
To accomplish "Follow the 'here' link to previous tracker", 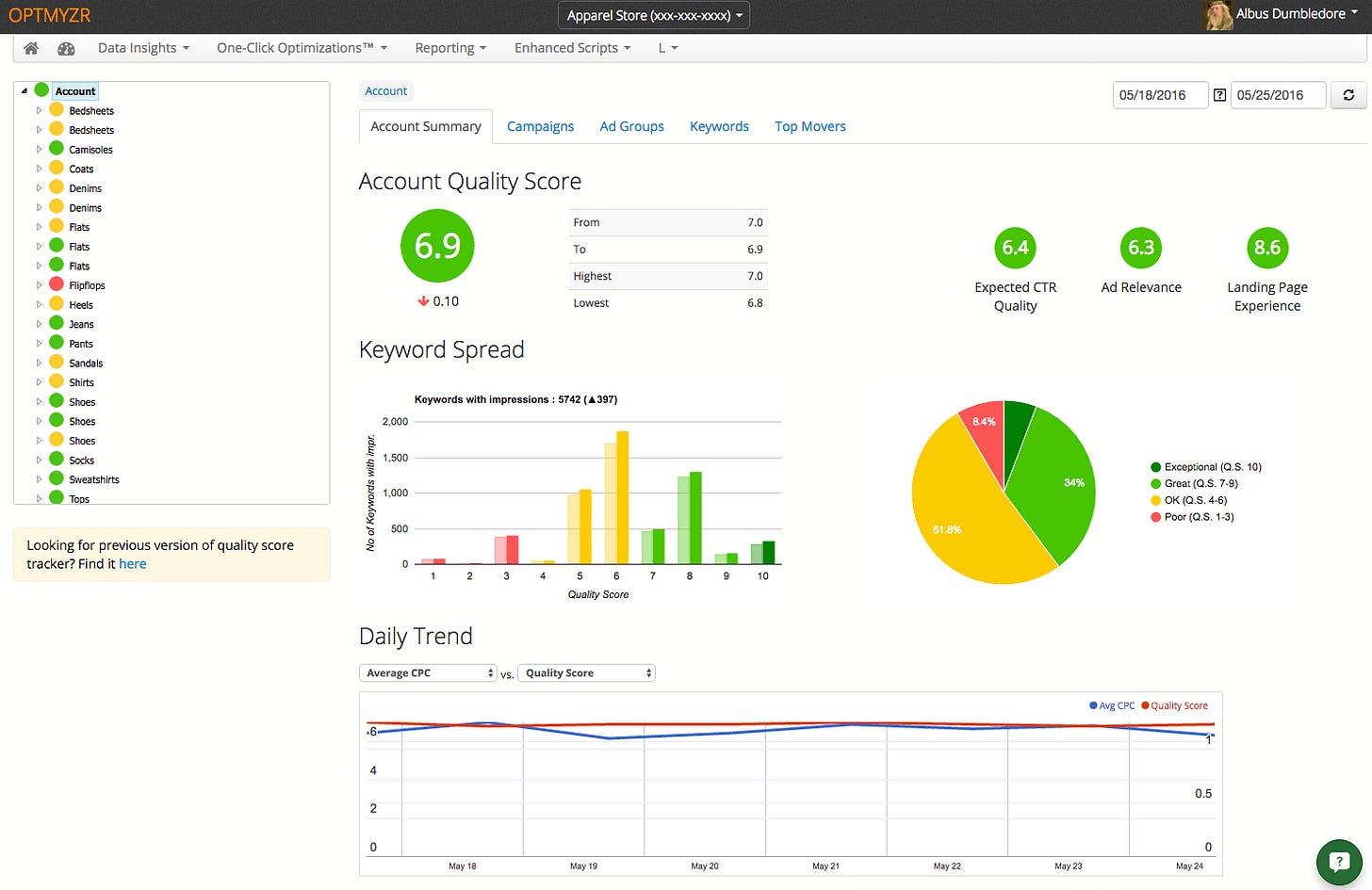I will point(133,563).
